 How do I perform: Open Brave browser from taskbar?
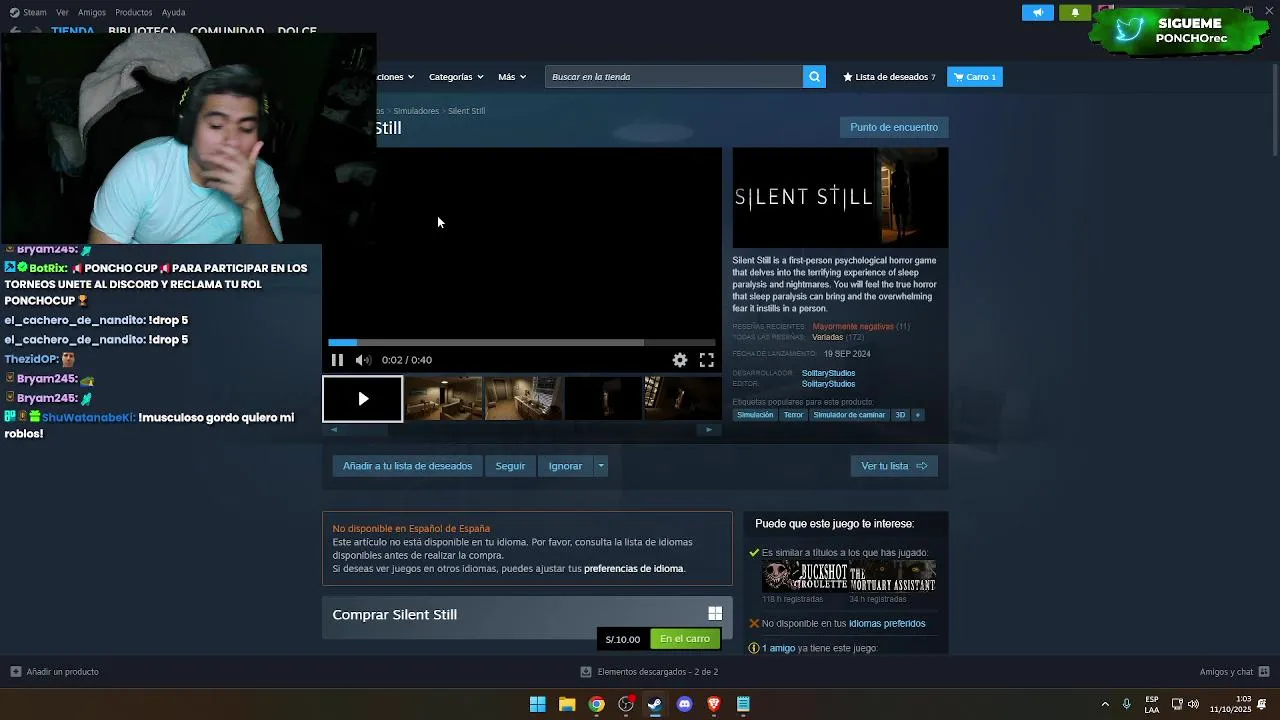pos(714,704)
